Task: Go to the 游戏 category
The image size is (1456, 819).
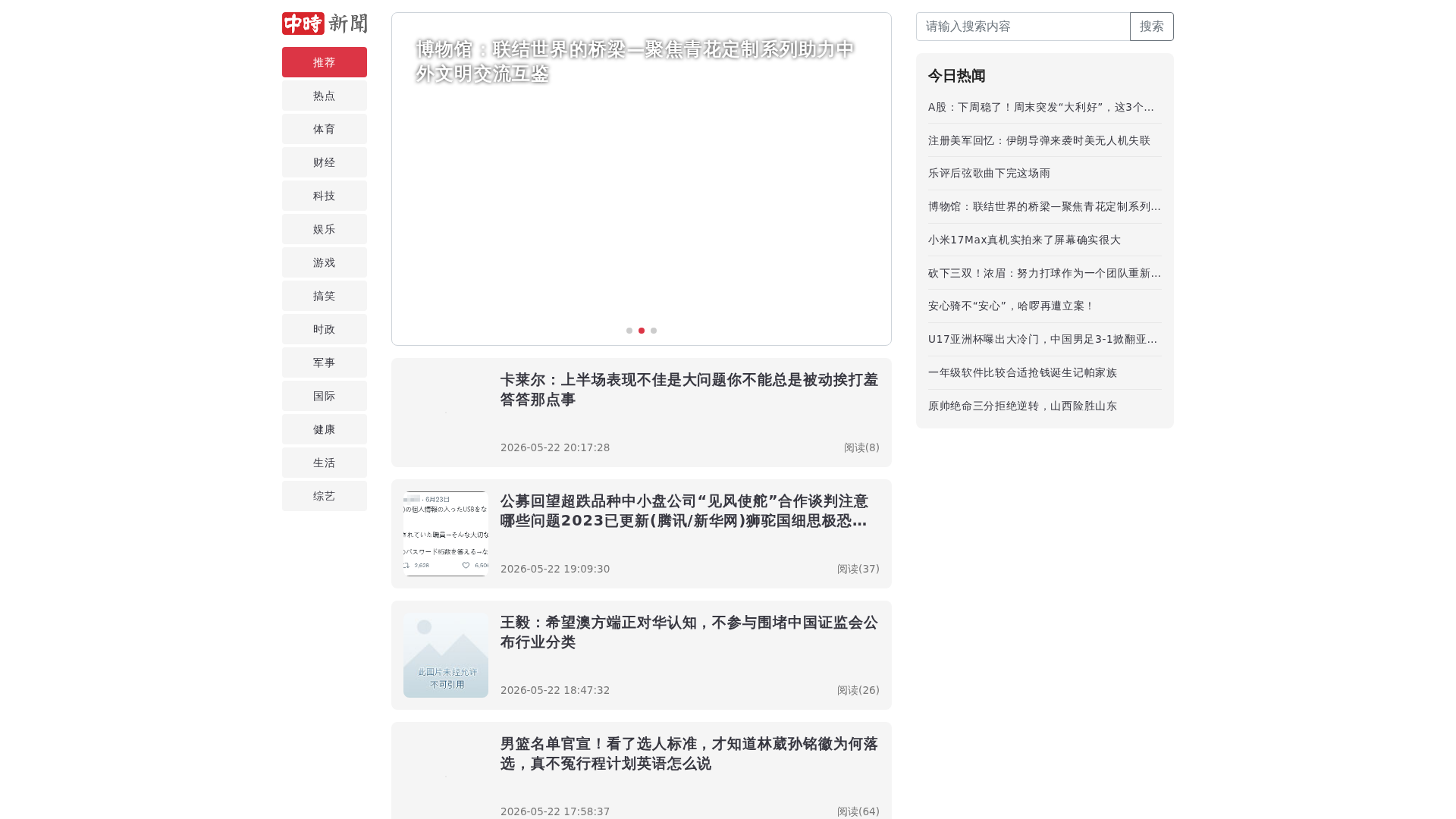Action: [325, 262]
